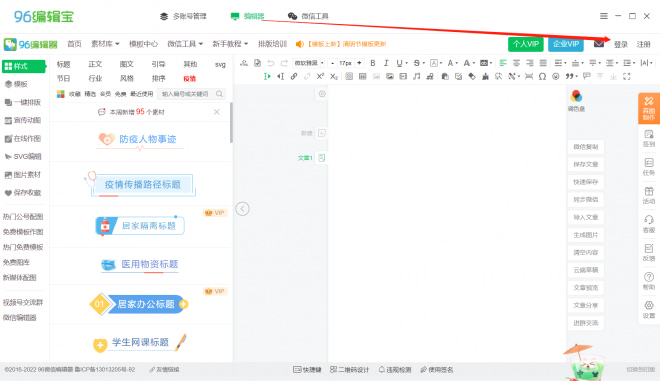The image size is (660, 381).
Task: Insert a hyperlink with link icon
Action: coord(294,76)
